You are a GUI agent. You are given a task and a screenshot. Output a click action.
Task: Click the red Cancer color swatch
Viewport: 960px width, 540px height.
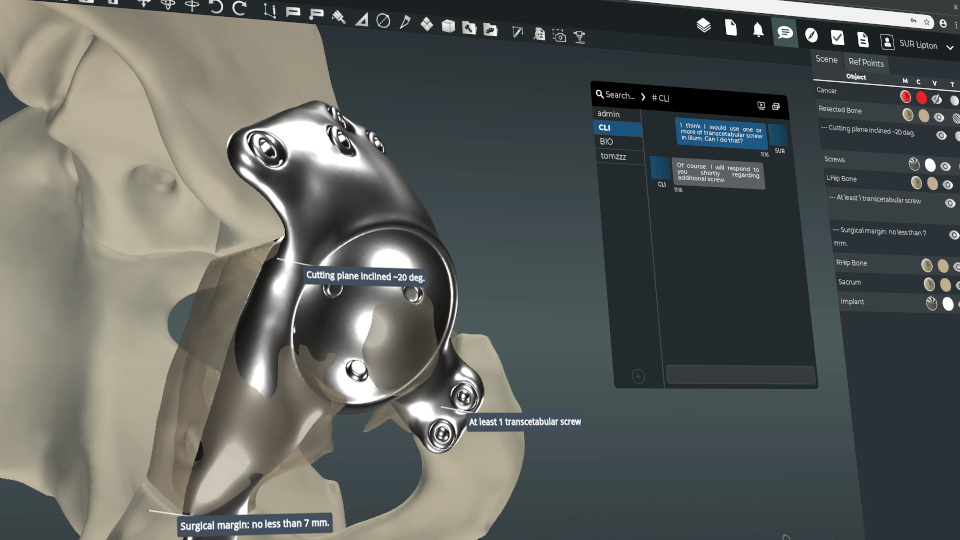[921, 98]
